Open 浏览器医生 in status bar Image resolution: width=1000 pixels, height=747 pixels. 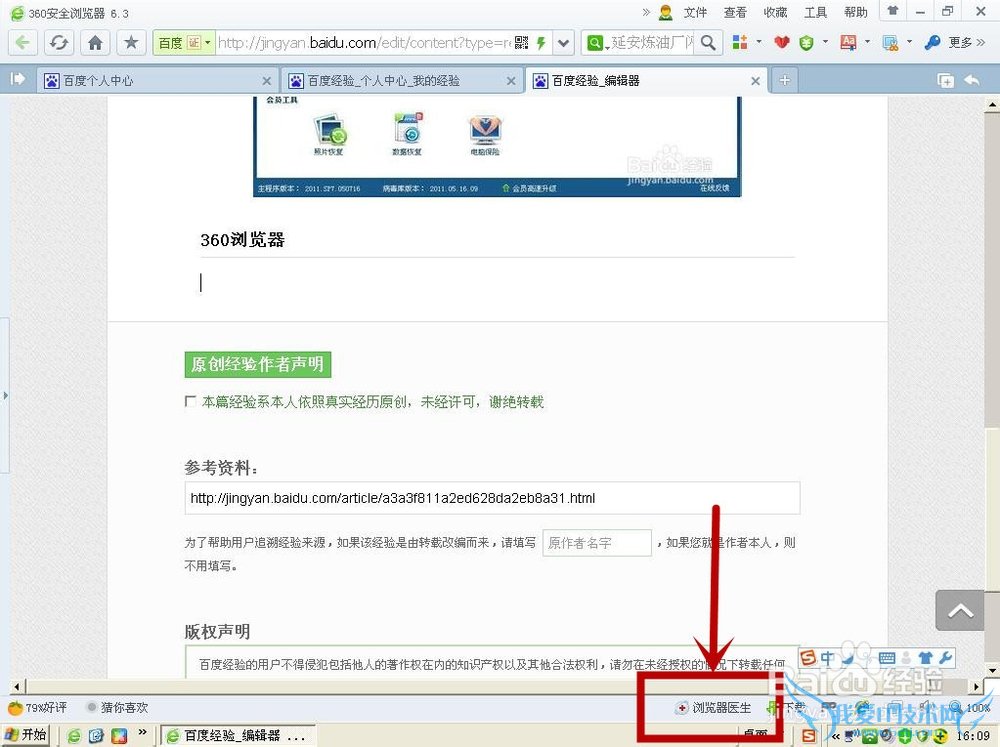point(714,707)
